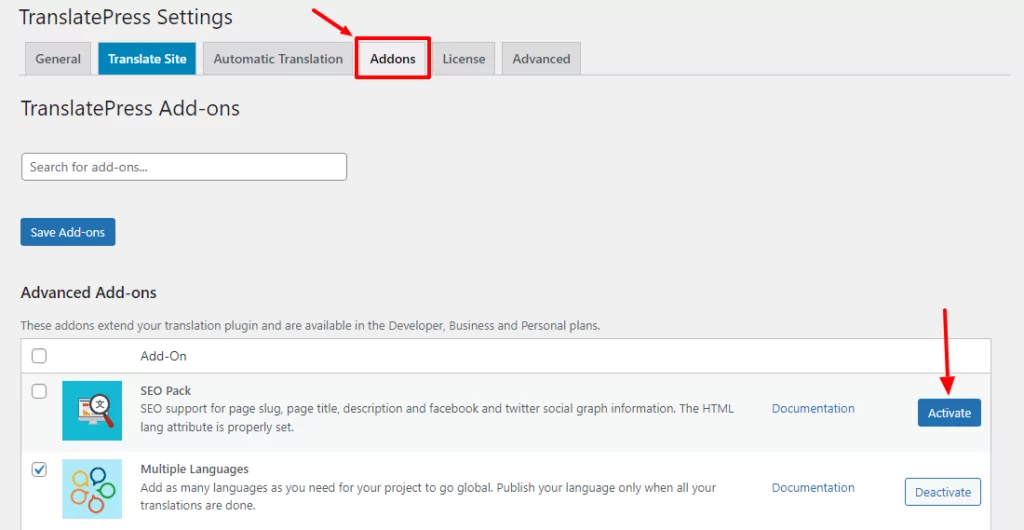Select the Addons tab
This screenshot has width=1024, height=530.
(392, 59)
